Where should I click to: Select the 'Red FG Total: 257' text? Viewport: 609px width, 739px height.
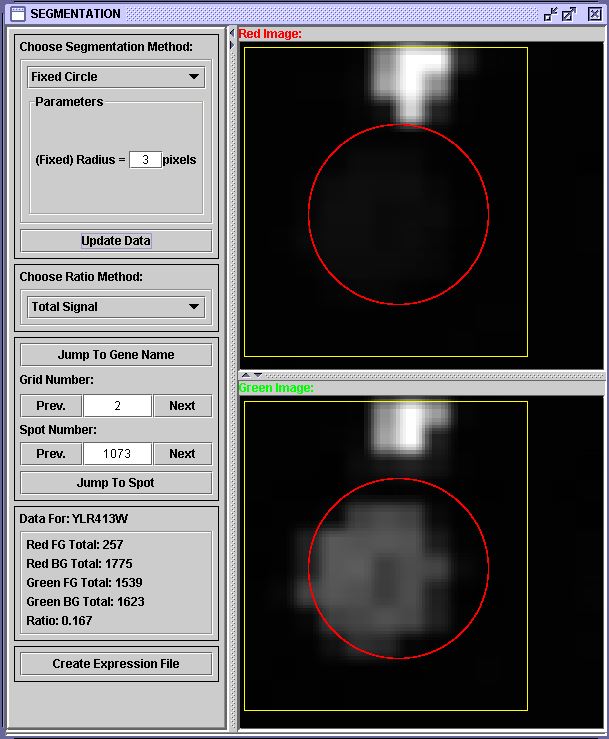click(x=74, y=545)
